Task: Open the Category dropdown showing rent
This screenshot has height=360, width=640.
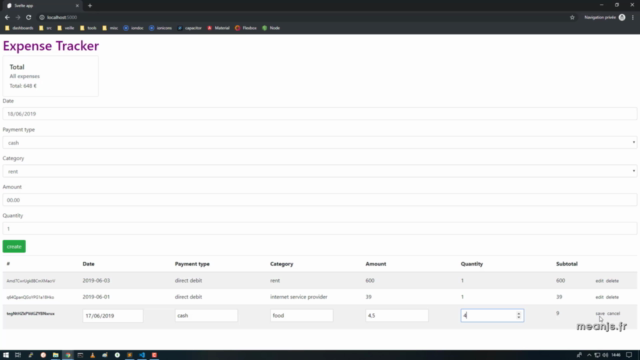Action: [320, 171]
